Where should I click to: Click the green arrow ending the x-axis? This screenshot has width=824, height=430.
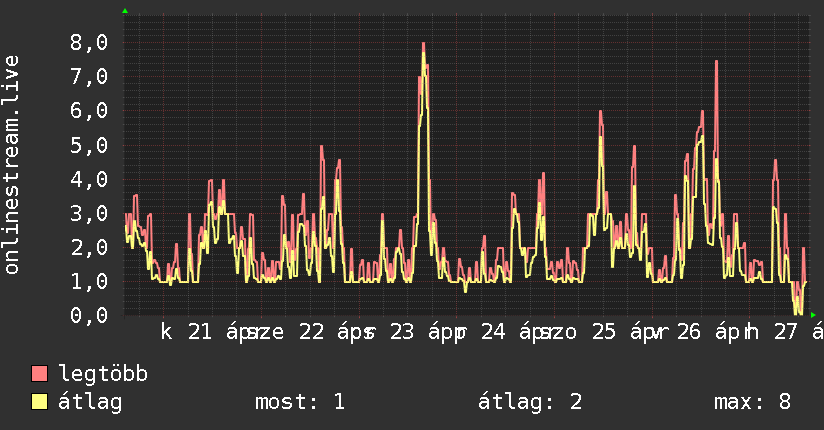pyautogui.click(x=813, y=315)
